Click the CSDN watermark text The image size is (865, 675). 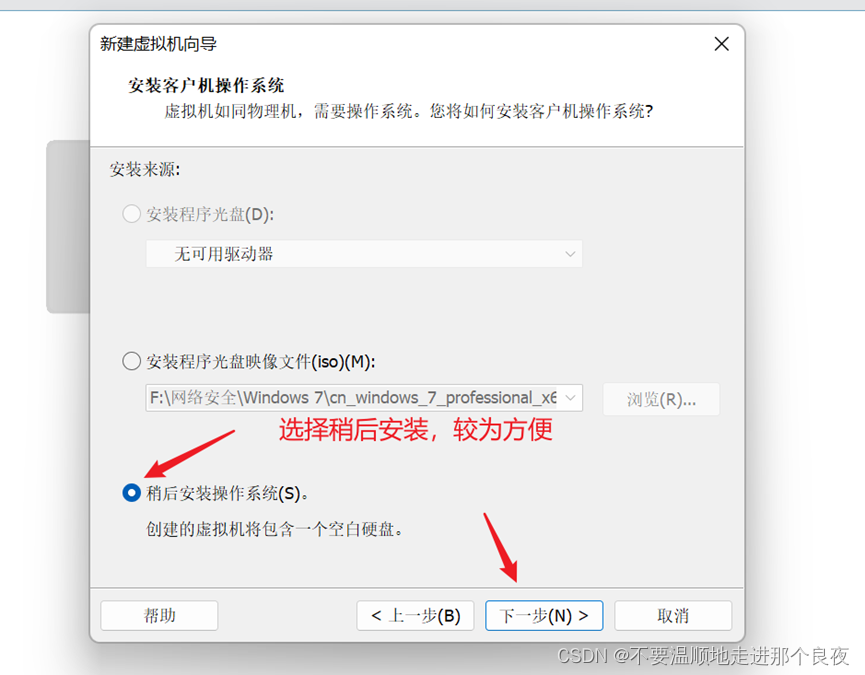pyautogui.click(x=703, y=656)
